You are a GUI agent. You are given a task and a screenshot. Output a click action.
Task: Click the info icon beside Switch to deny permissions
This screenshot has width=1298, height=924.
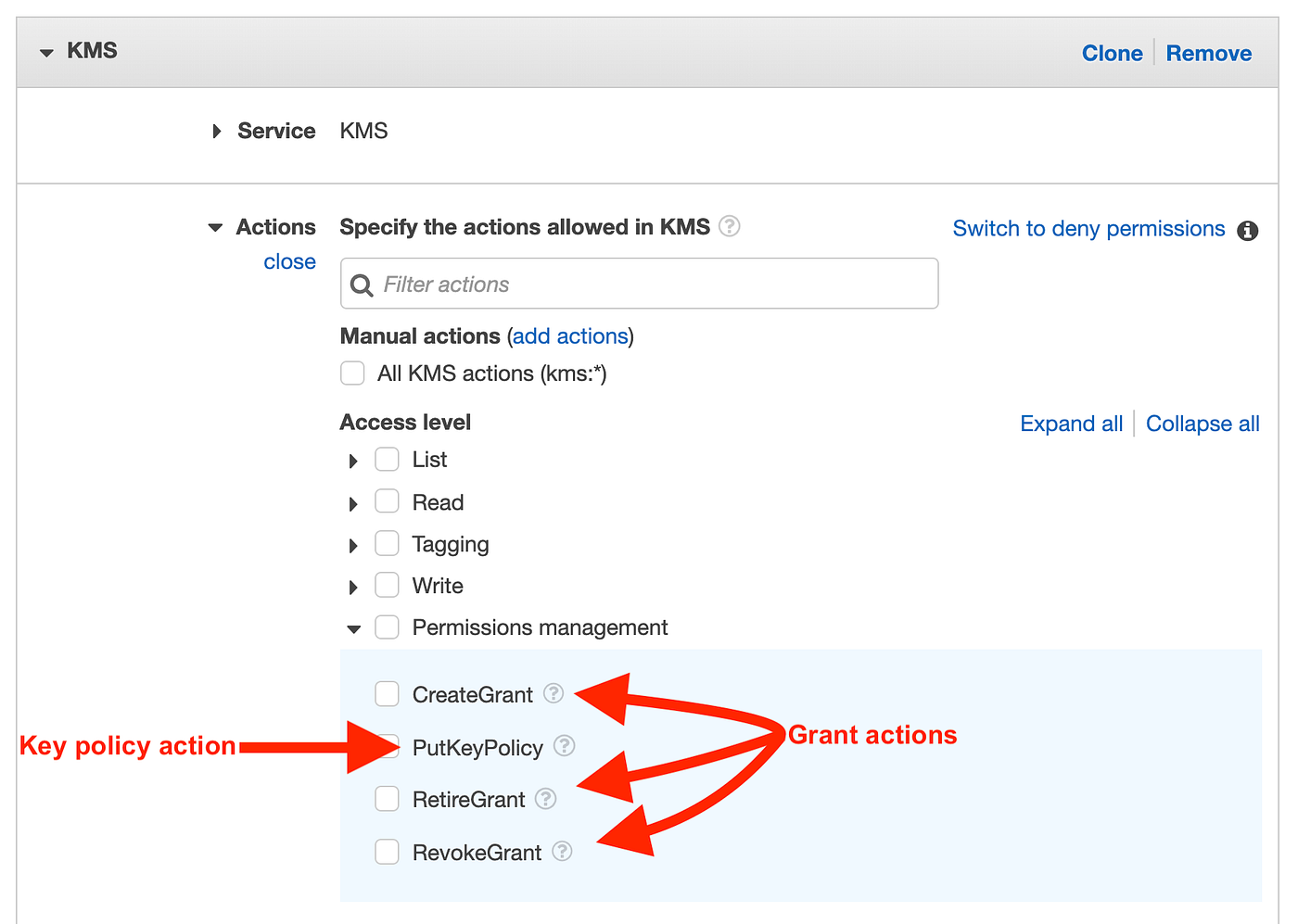1248,231
